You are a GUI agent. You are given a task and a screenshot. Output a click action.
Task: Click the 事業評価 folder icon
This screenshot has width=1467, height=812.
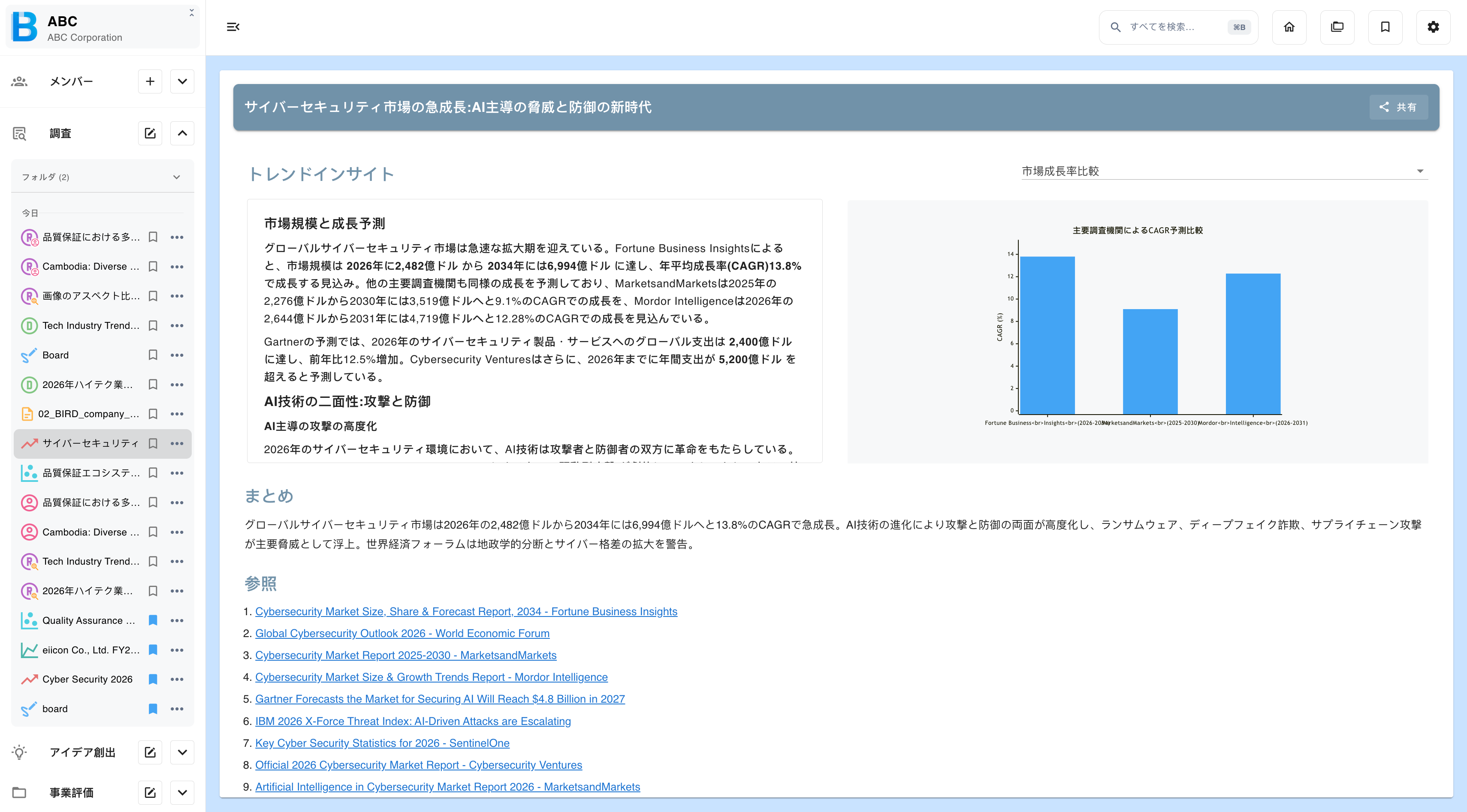click(x=19, y=792)
